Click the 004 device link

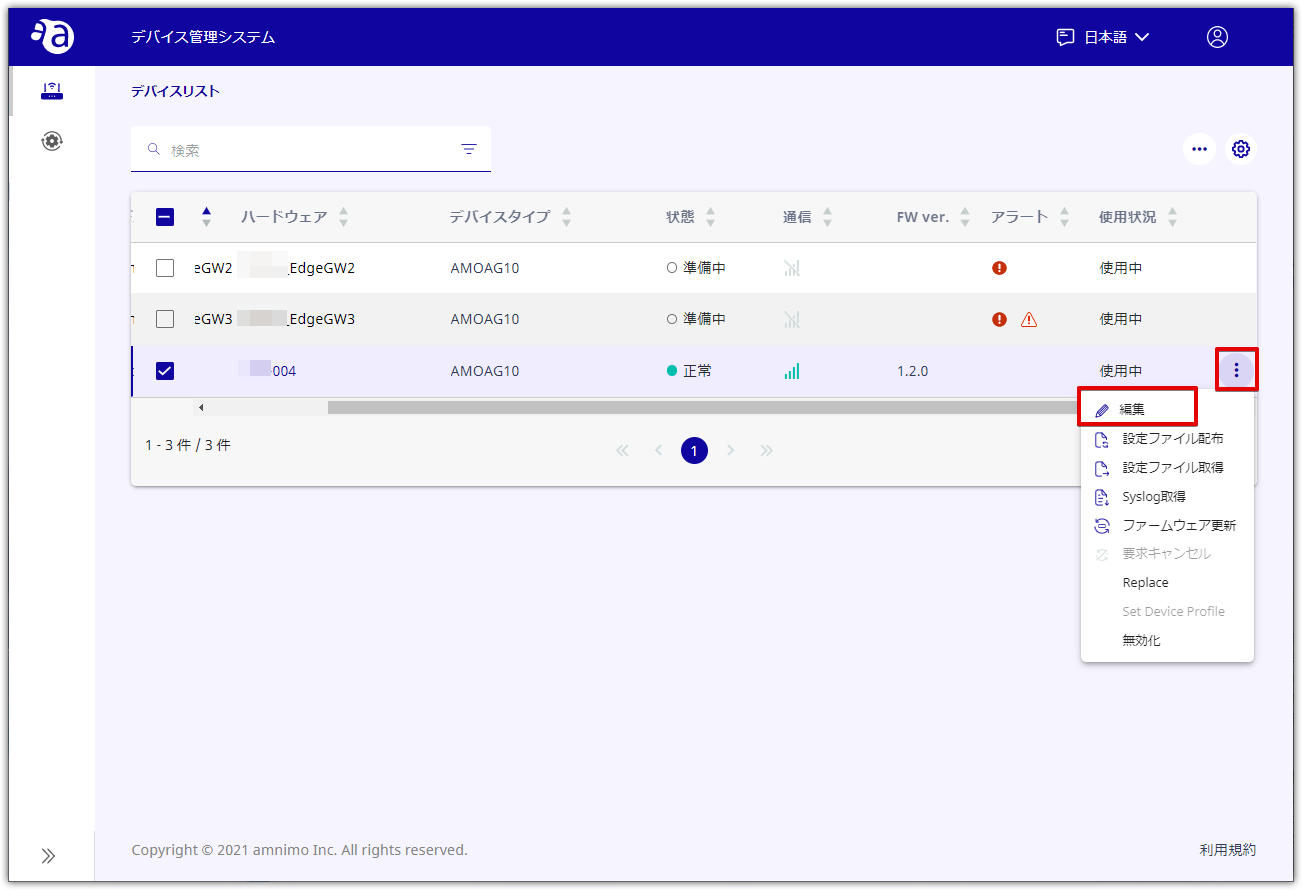pos(268,371)
